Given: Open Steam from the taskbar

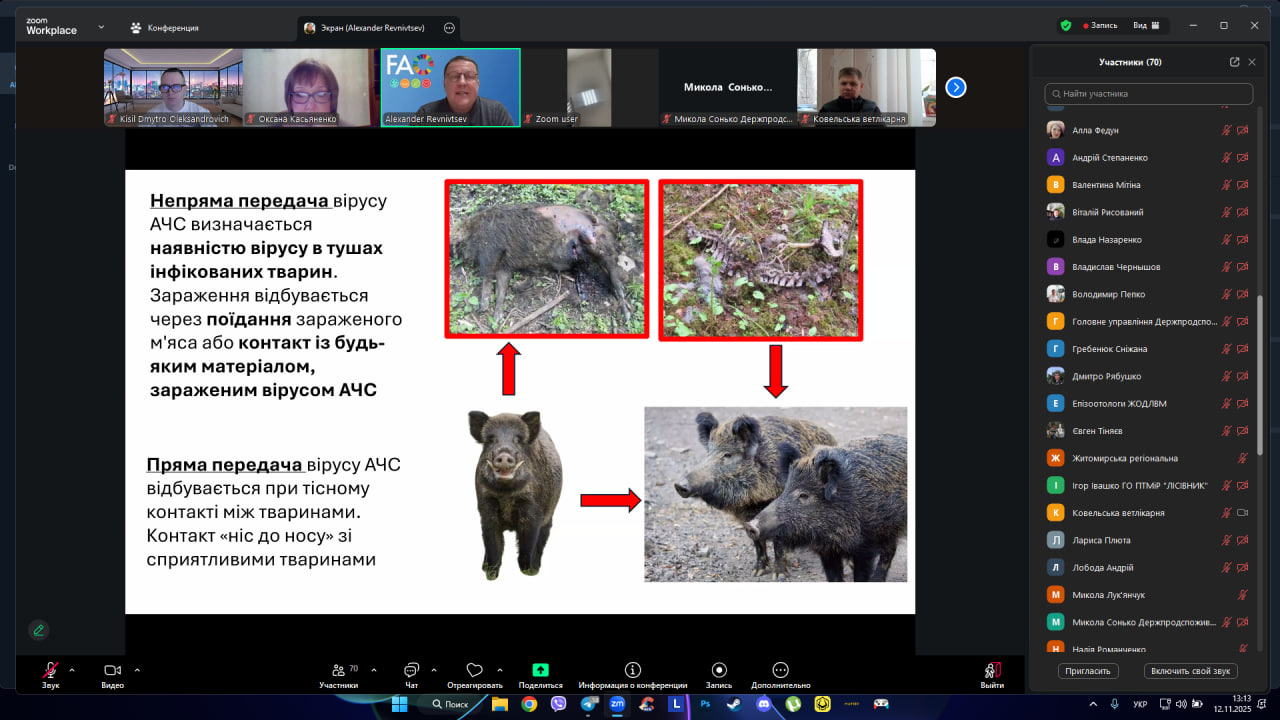Looking at the screenshot, I should coord(735,704).
